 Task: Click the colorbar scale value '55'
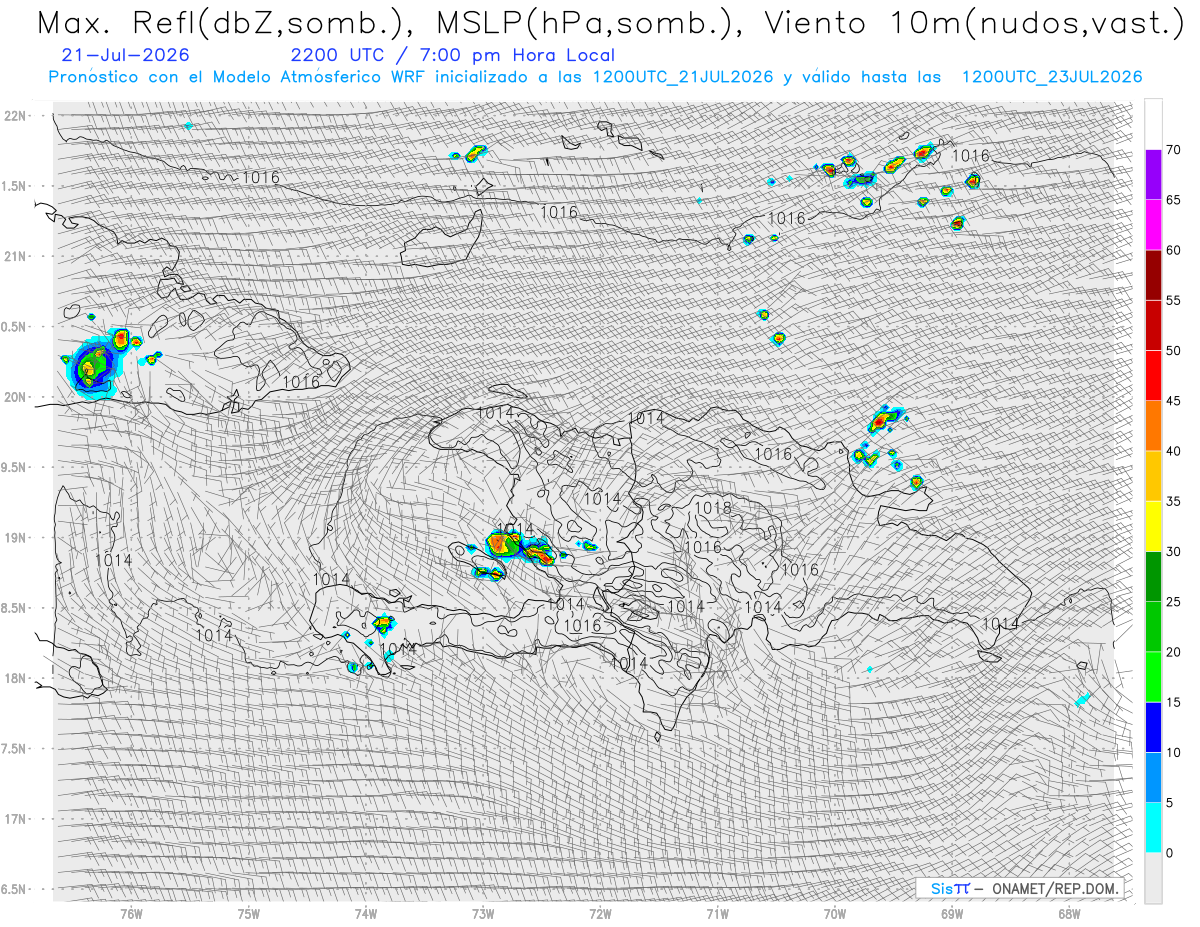[x=1174, y=300]
